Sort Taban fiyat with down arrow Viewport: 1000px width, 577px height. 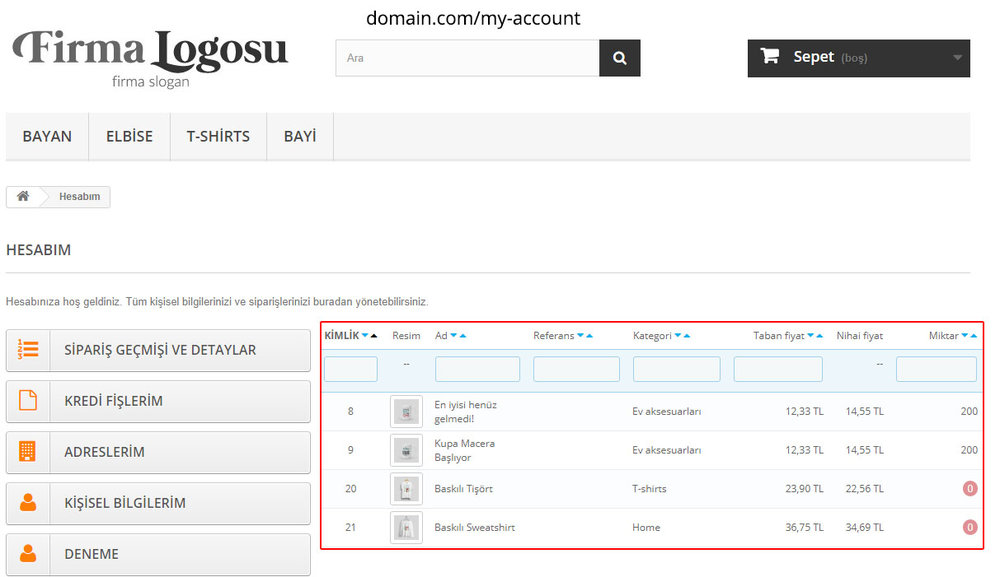[x=811, y=335]
